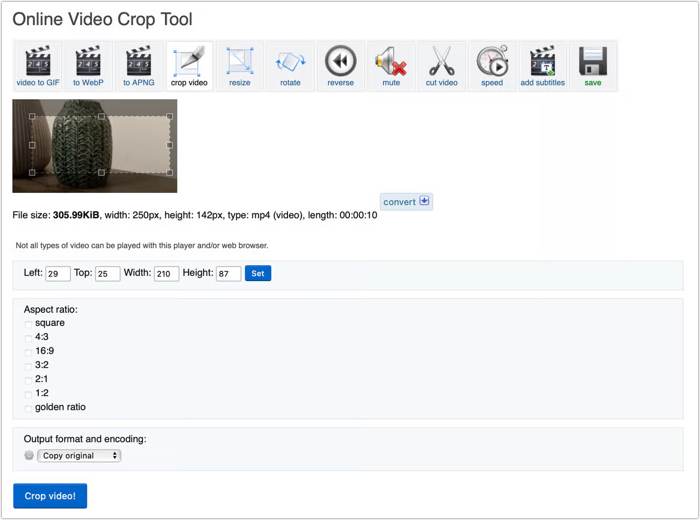Enable the 1:2 aspect ratio
The width and height of the screenshot is (700, 520).
[29, 394]
